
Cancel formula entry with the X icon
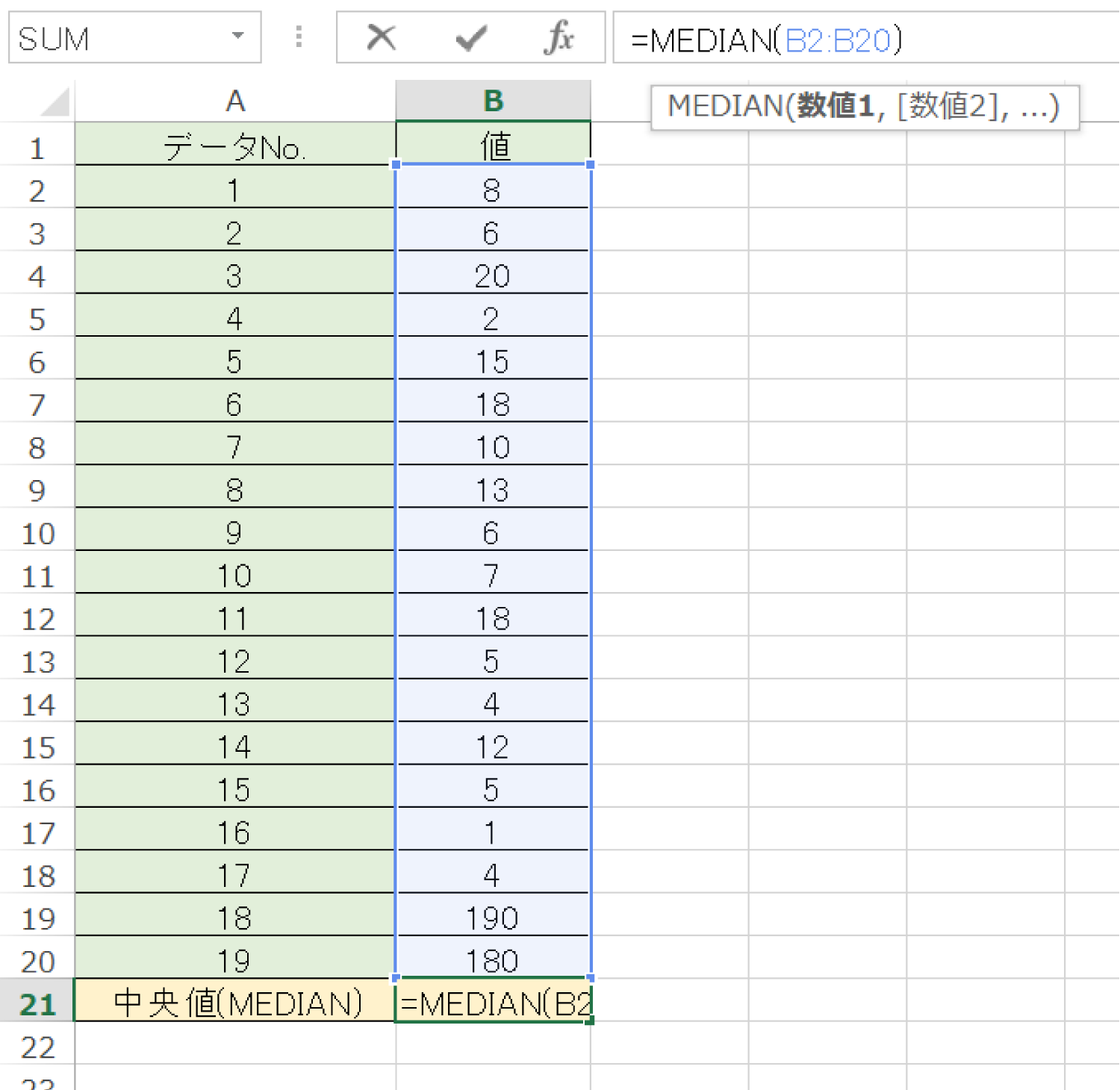click(381, 38)
